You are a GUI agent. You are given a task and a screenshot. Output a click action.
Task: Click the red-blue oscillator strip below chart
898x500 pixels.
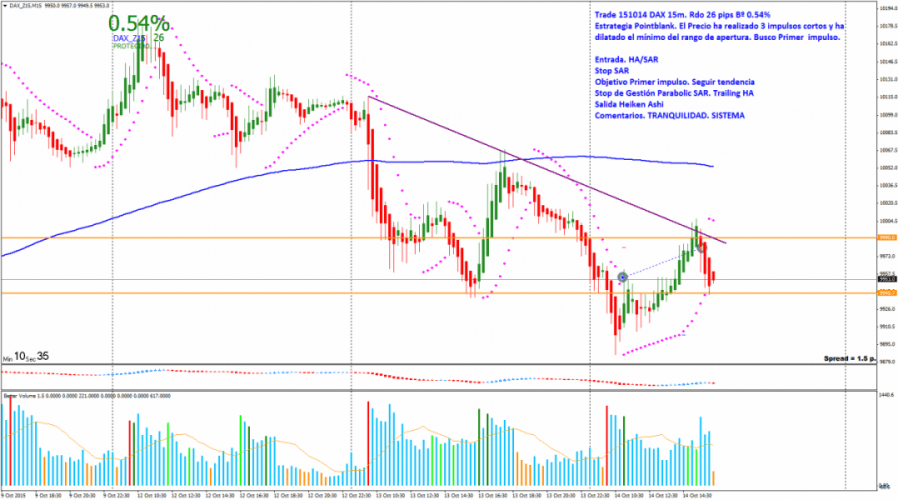[400, 375]
